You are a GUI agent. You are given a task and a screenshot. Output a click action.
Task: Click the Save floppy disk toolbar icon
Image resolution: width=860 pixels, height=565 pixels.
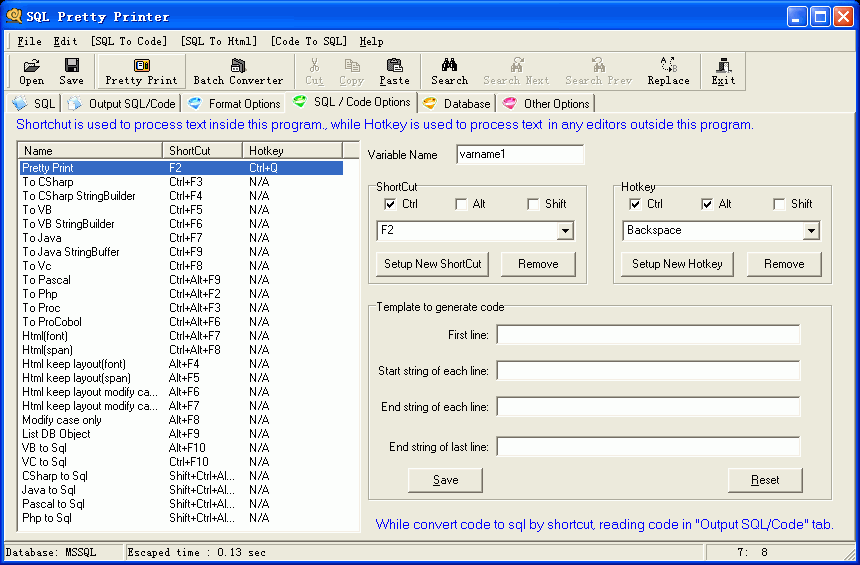click(71, 71)
